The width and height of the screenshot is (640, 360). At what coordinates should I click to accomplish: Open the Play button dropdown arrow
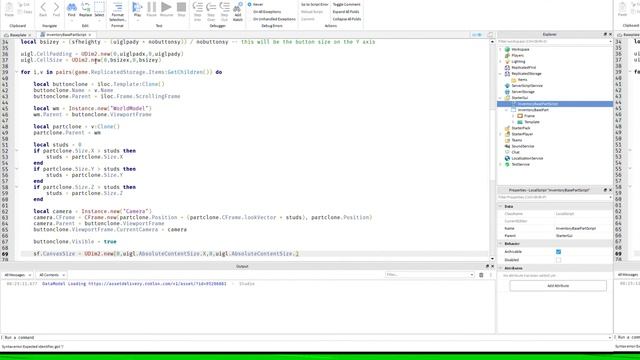(x=138, y=19)
